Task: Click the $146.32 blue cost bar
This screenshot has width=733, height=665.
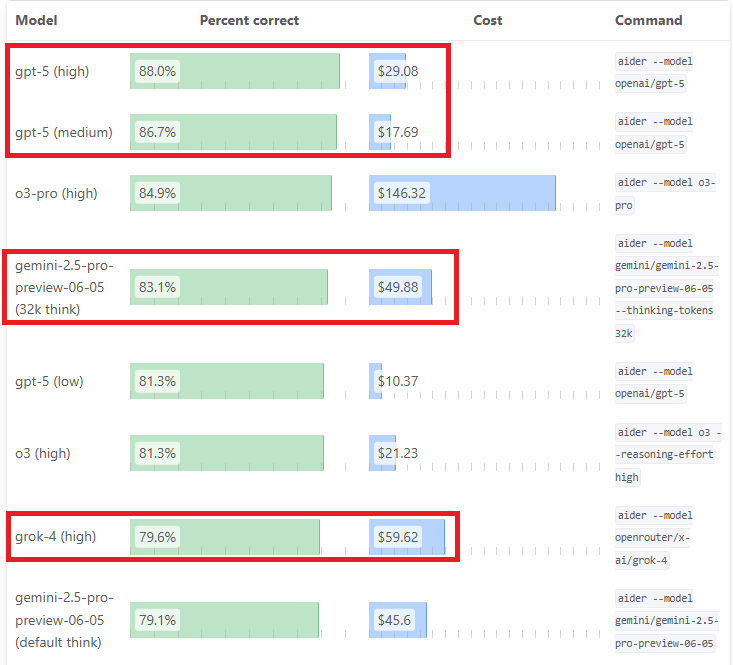Action: [x=462, y=193]
